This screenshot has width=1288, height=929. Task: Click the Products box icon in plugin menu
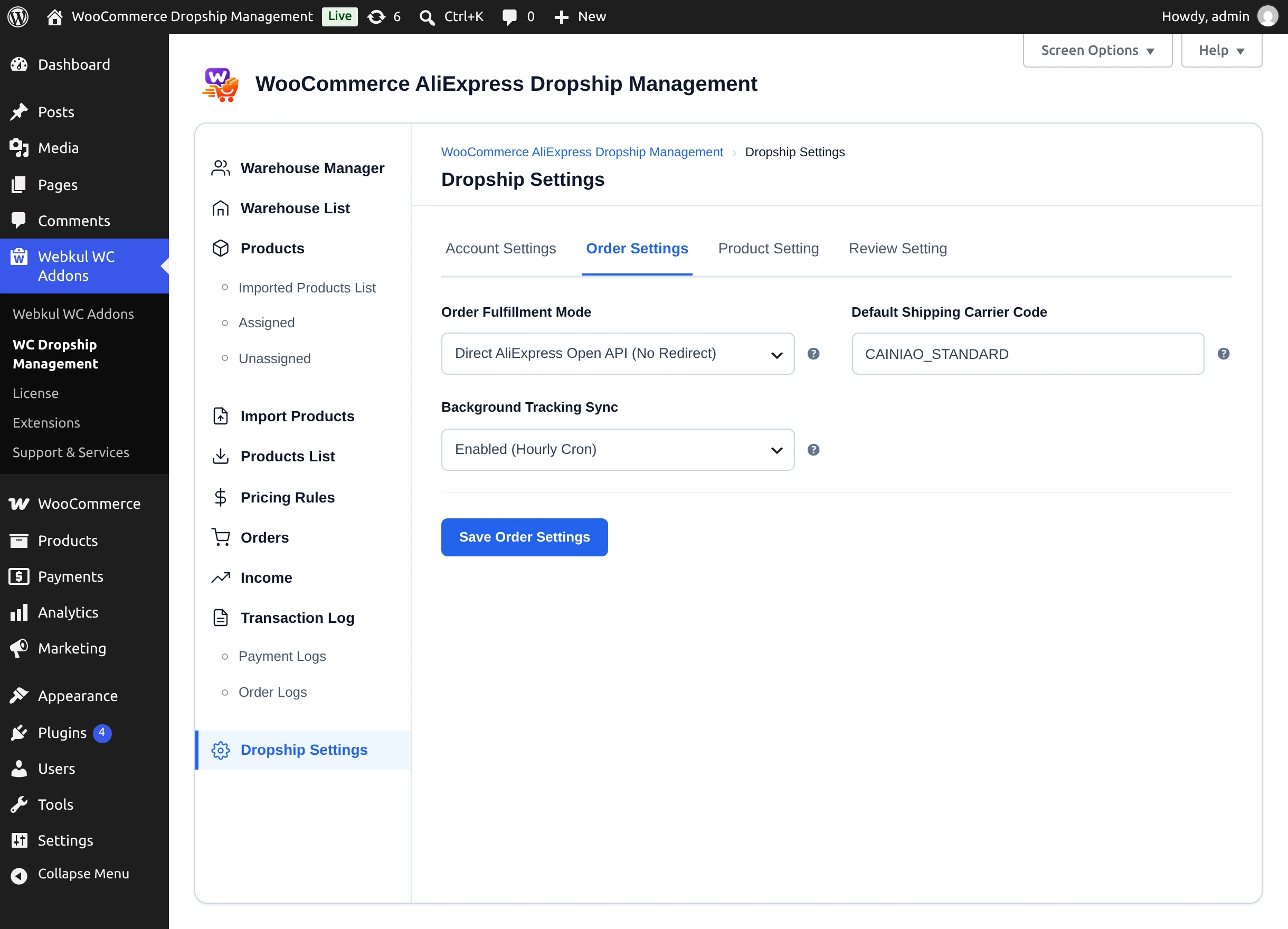coord(220,248)
